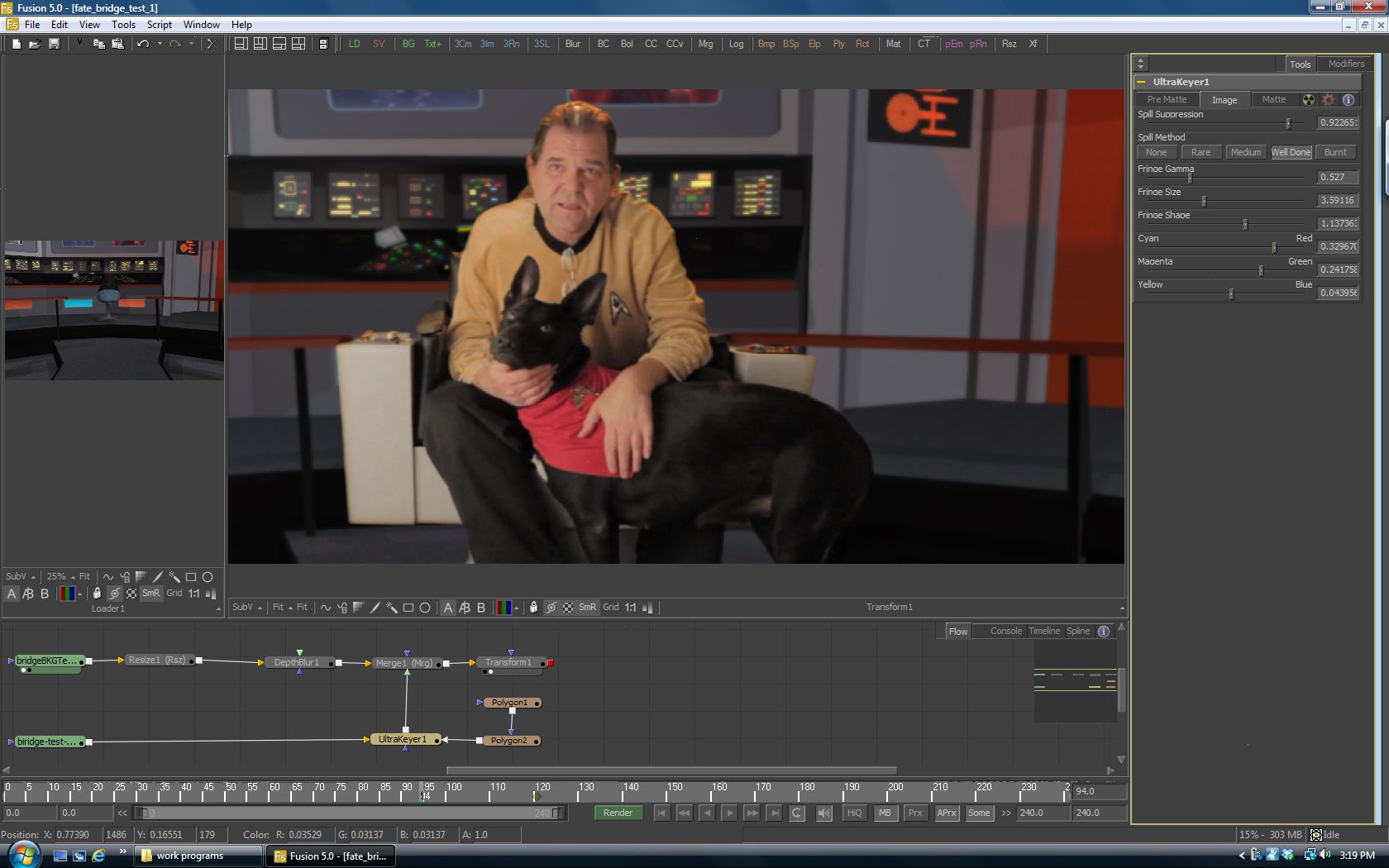1389x868 pixels.
Task: Select the first view layout icon
Action: pos(241,44)
